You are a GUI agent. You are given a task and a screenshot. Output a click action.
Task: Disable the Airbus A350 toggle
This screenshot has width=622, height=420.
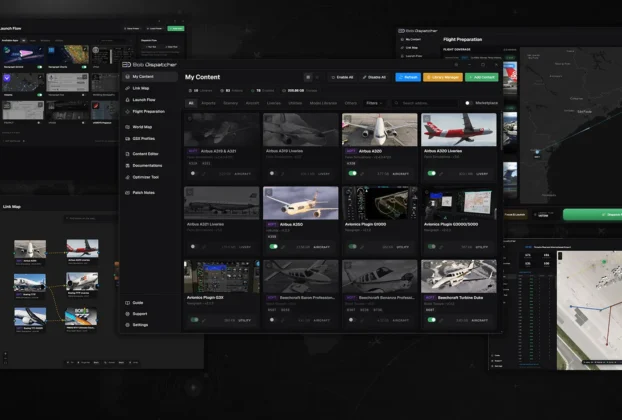(x=273, y=246)
